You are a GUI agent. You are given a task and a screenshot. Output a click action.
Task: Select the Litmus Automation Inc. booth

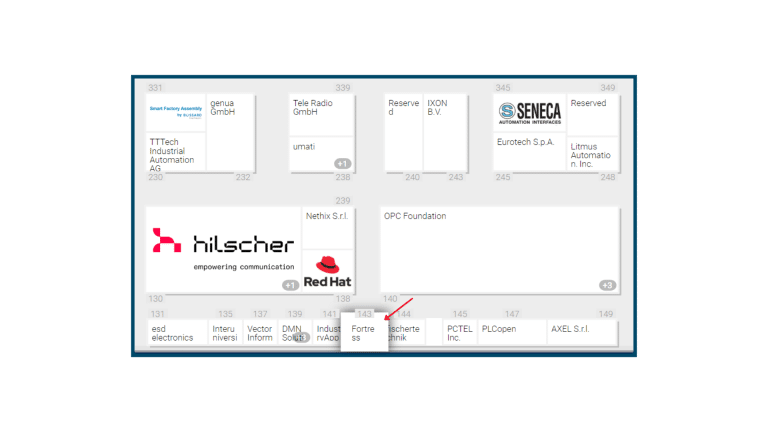[593, 154]
